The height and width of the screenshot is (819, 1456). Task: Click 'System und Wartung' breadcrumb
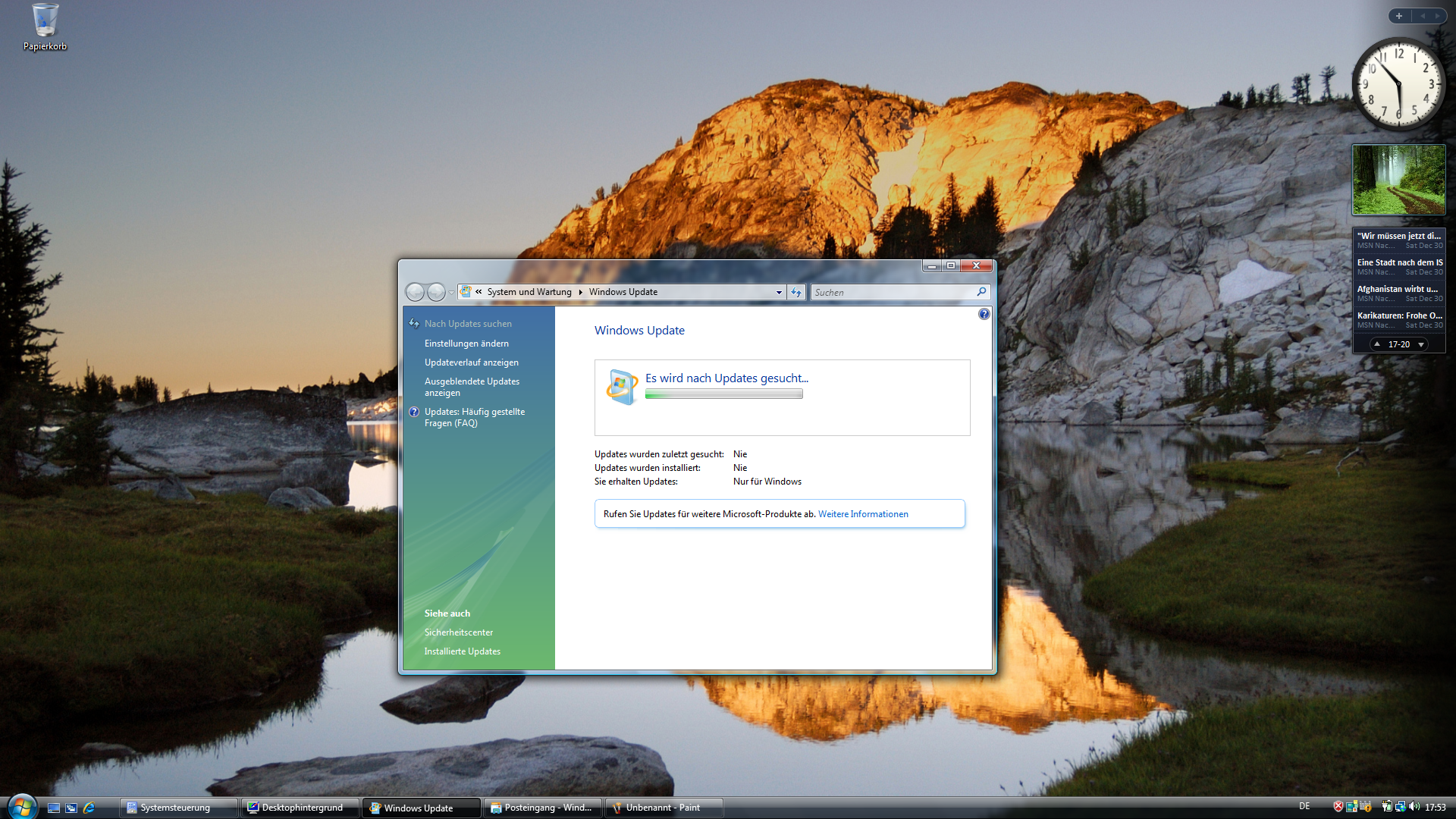point(529,292)
